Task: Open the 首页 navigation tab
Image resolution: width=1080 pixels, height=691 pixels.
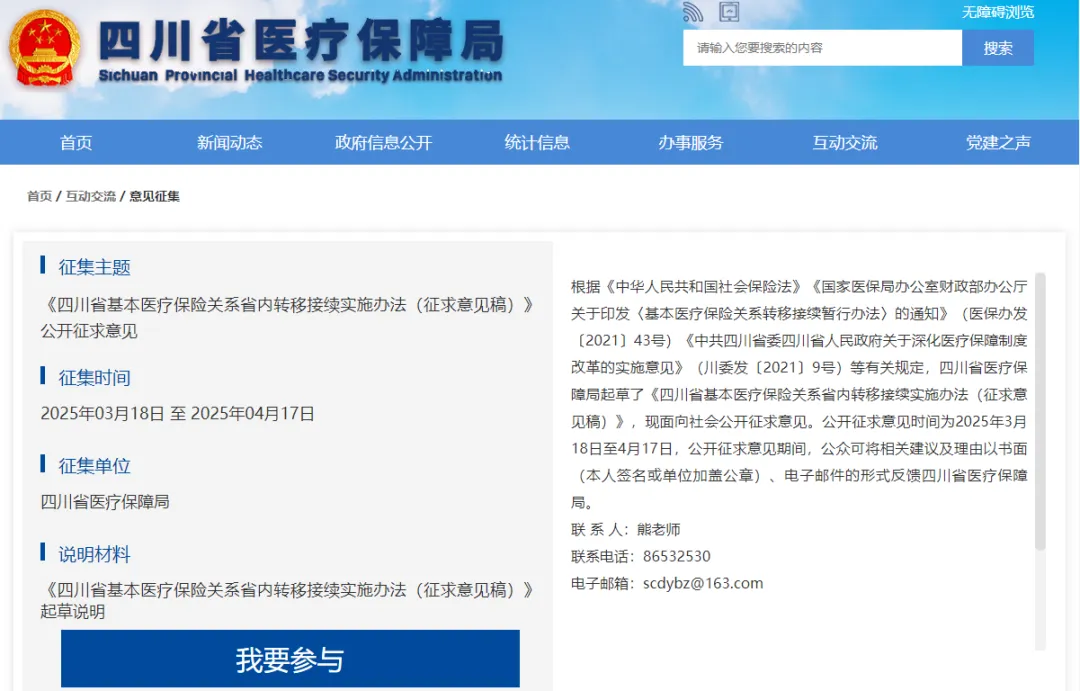Action: point(76,143)
